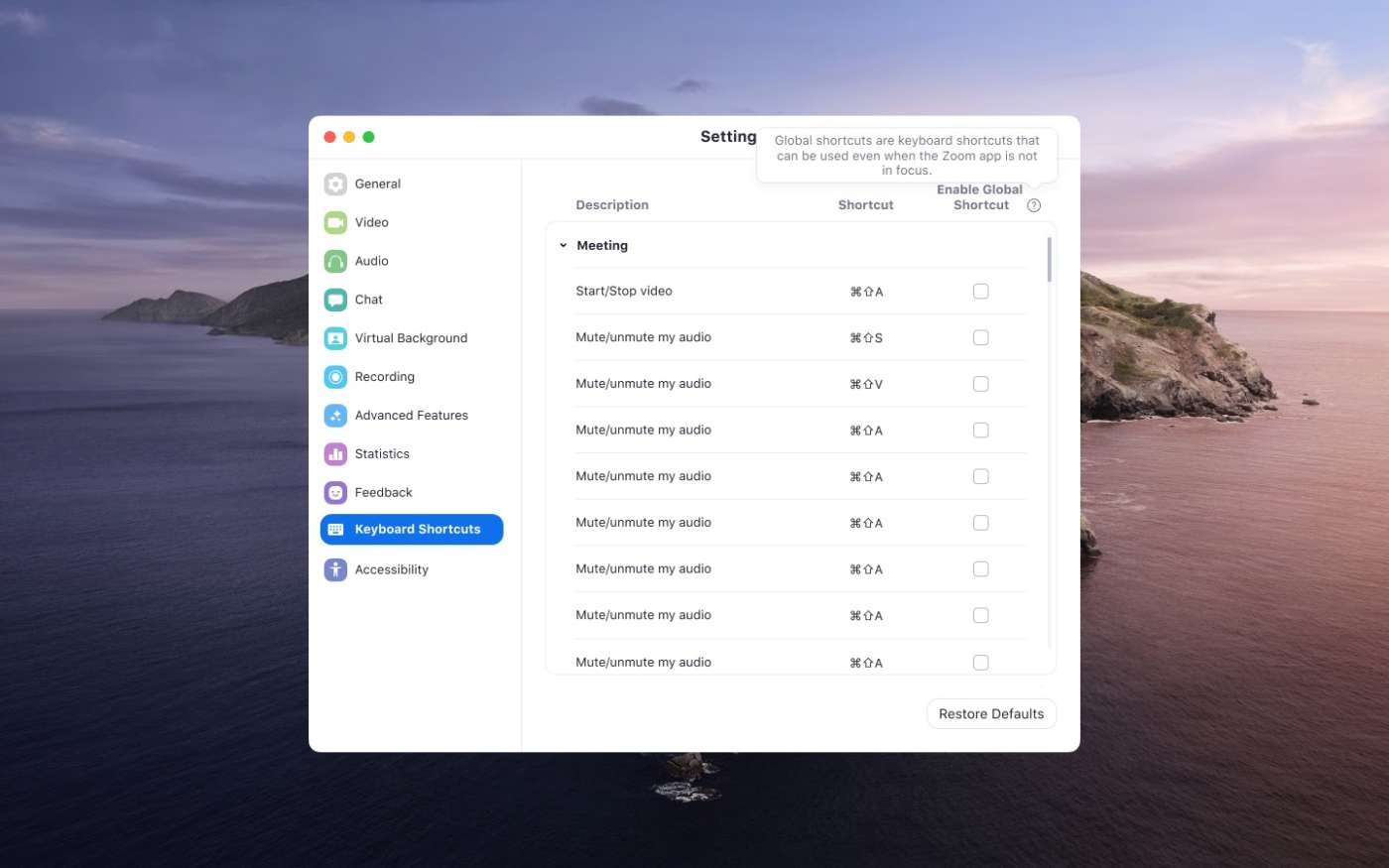
Task: Click the ⌘⇧S shortcut value
Action: pyautogui.click(x=866, y=338)
